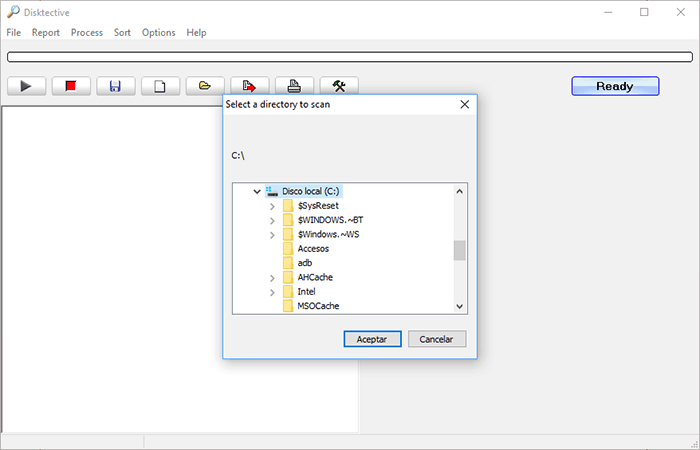Open the Sort menu
Viewport: 700px width, 450px height.
[122, 33]
